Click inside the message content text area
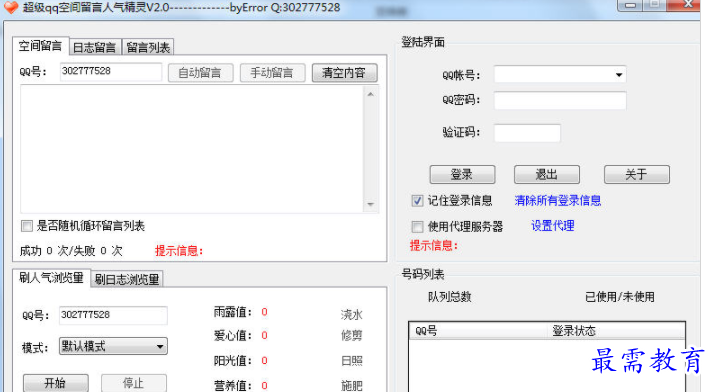Viewport: 713px width, 392px height. [192, 149]
